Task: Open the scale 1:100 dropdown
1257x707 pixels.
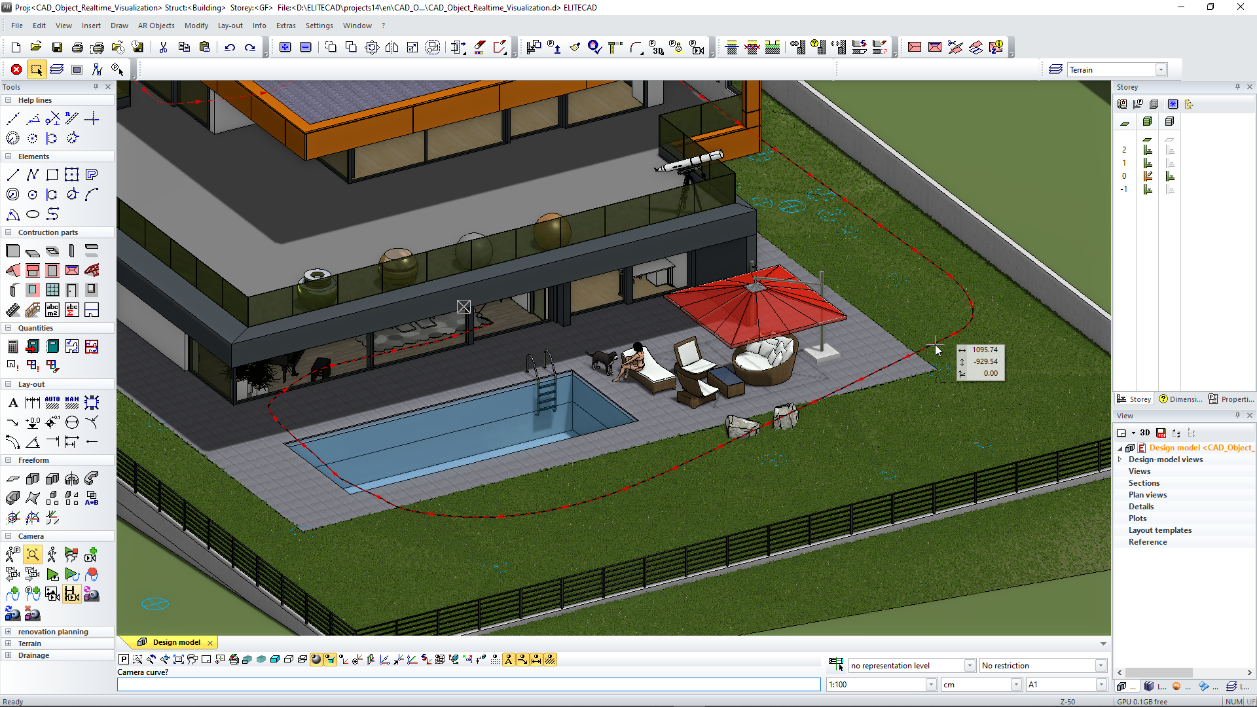Action: tap(931, 685)
